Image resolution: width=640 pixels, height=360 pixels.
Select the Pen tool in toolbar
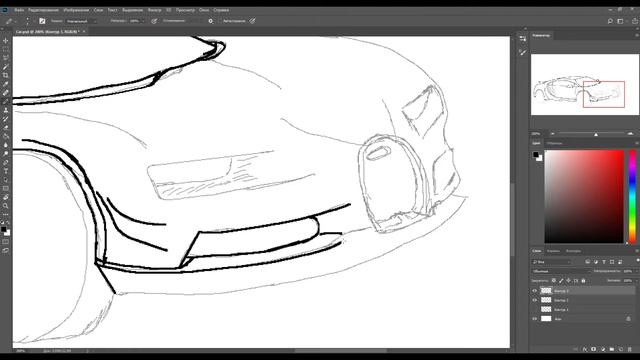pos(5,162)
